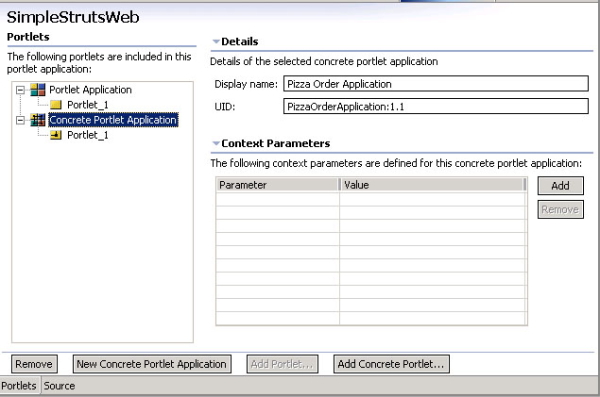Collapse the Portlet Application tree node
The height and width of the screenshot is (397, 600).
[x=20, y=90]
